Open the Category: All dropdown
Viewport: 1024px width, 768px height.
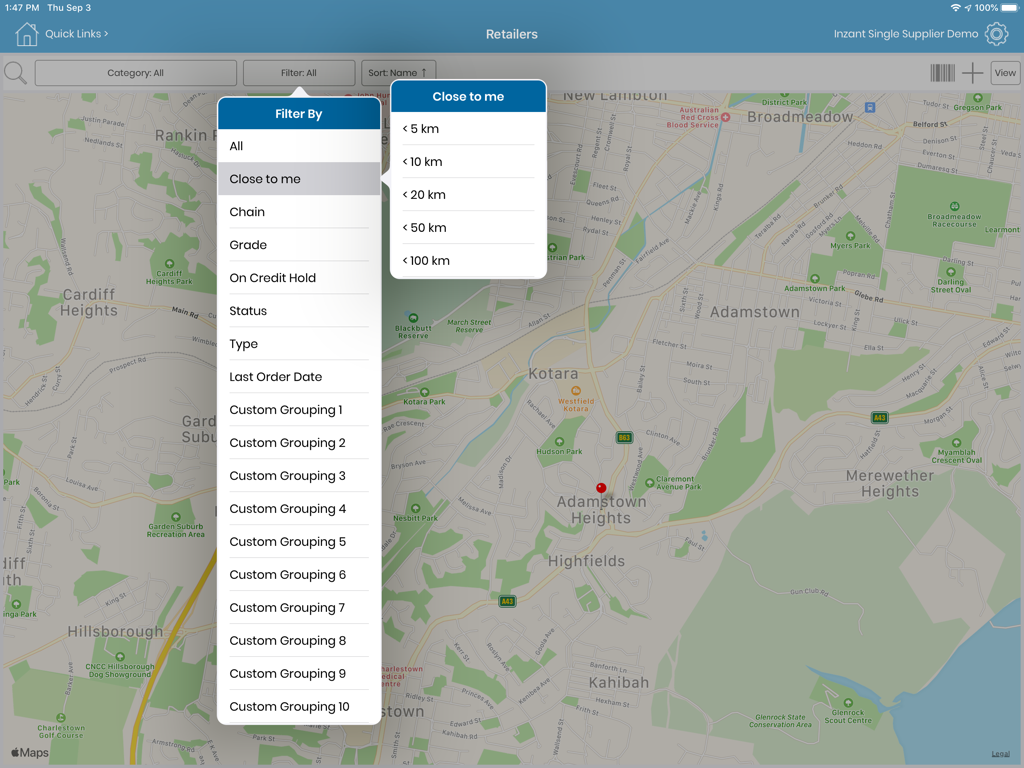tap(135, 72)
